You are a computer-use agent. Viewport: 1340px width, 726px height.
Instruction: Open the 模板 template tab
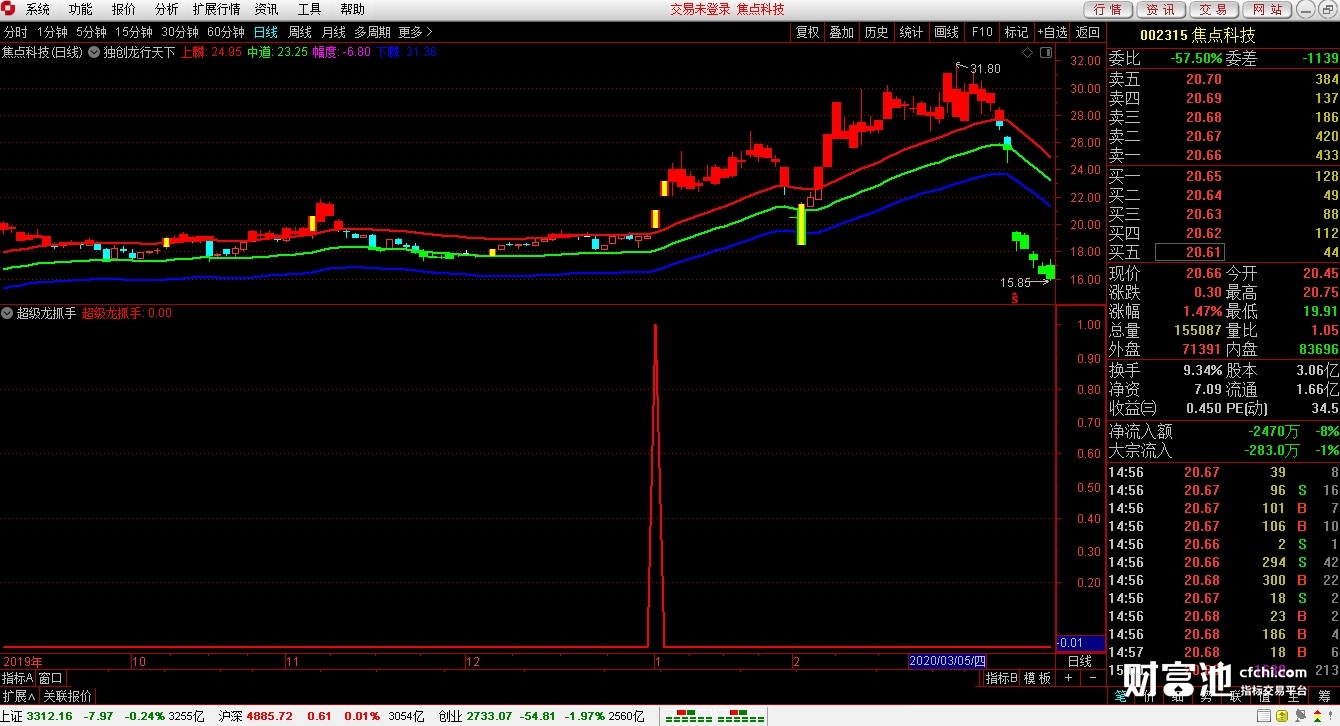click(1037, 678)
